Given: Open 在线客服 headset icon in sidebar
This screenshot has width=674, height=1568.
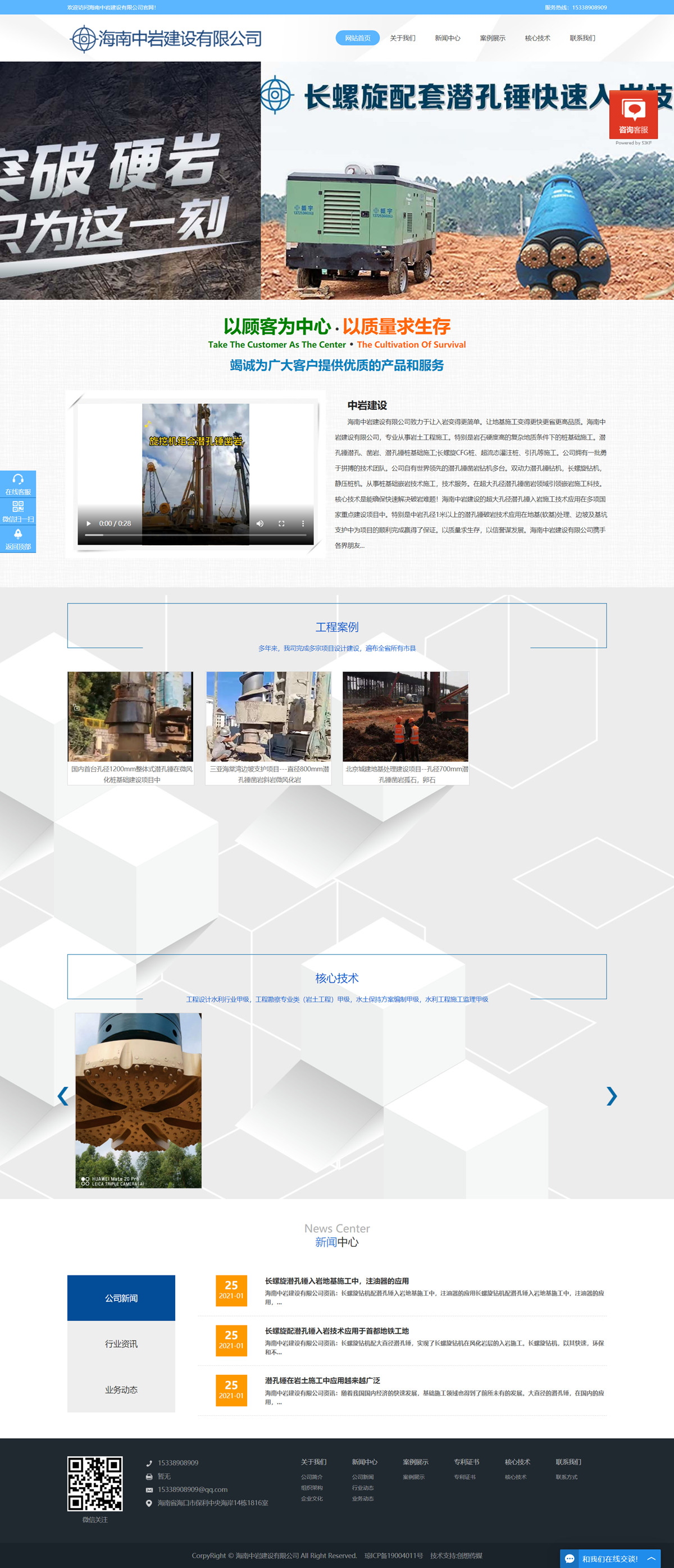Looking at the screenshot, I should (17, 483).
